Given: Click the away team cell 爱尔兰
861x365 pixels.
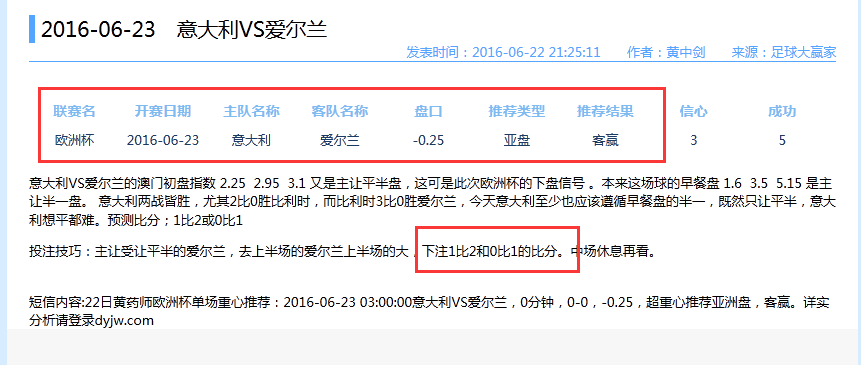Looking at the screenshot, I should pyautogui.click(x=340, y=141).
